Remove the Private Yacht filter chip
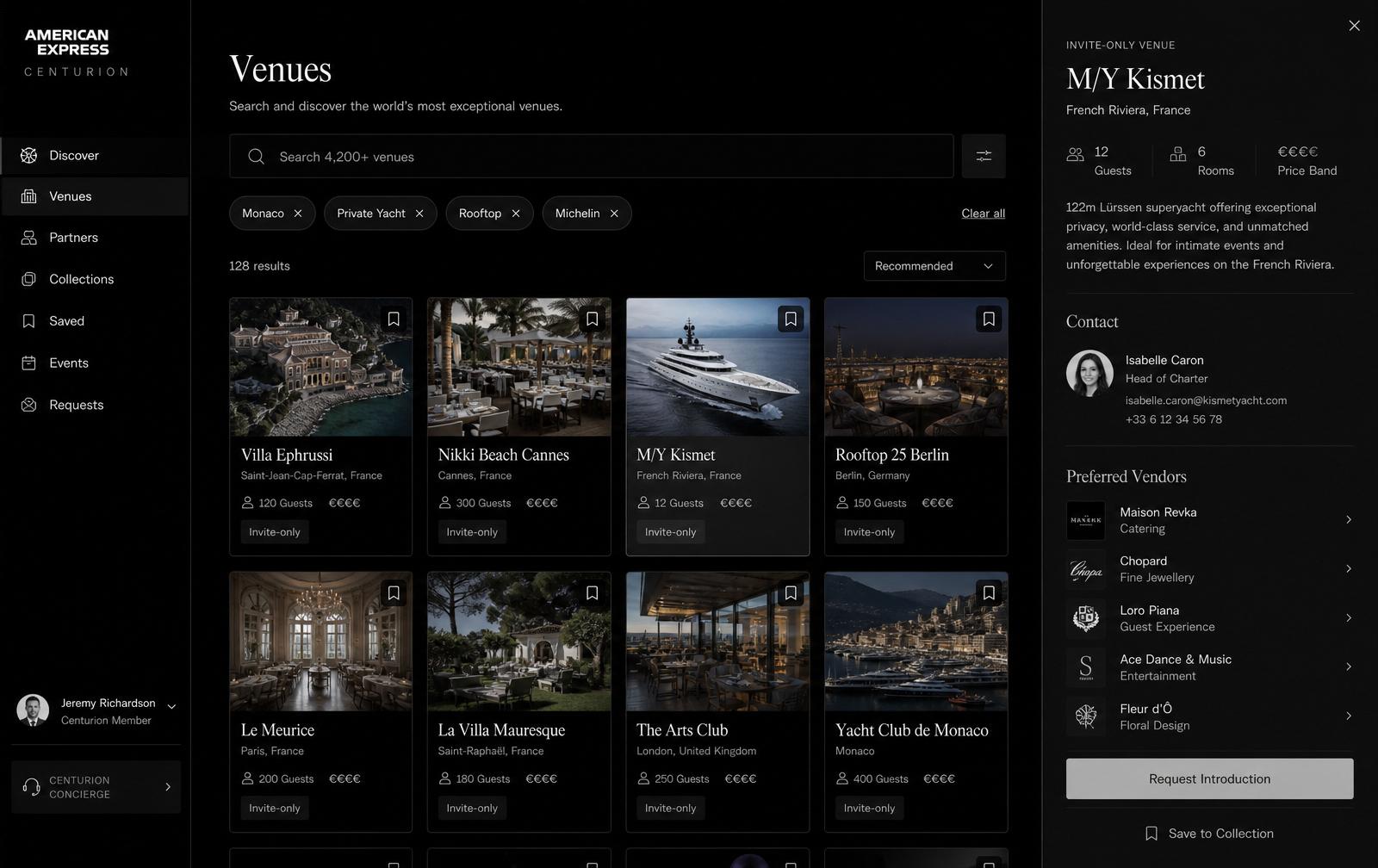 coord(419,214)
